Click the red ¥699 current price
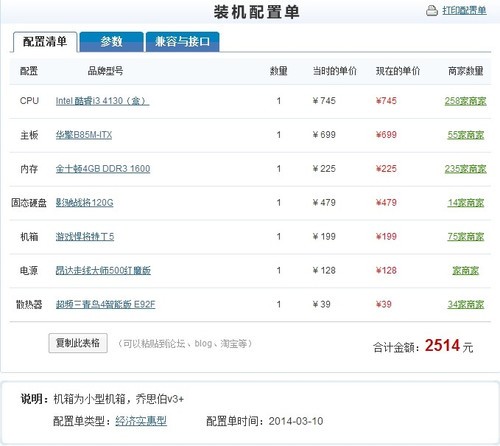Screen dimensions: 500x446 pyautogui.click(x=386, y=135)
